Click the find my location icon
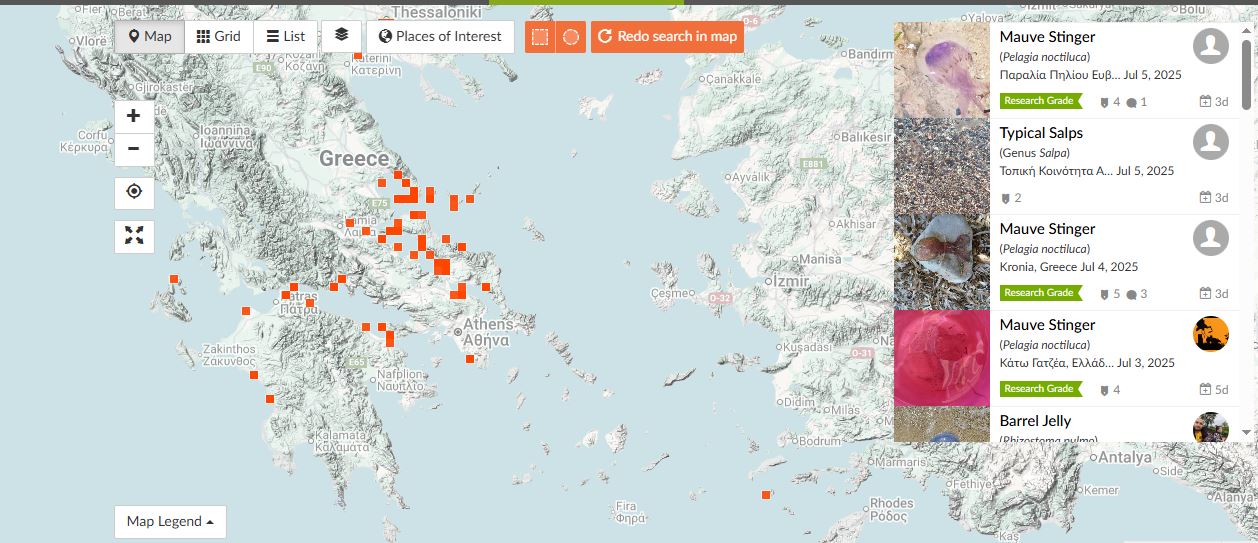The image size is (1258, 543). [x=134, y=192]
